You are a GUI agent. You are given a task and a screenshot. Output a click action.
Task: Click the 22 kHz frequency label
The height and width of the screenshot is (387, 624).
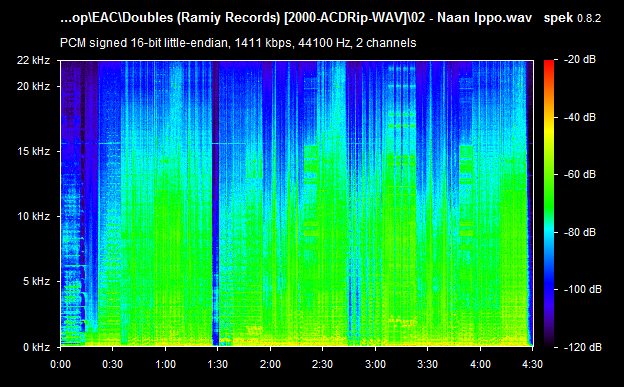point(33,60)
